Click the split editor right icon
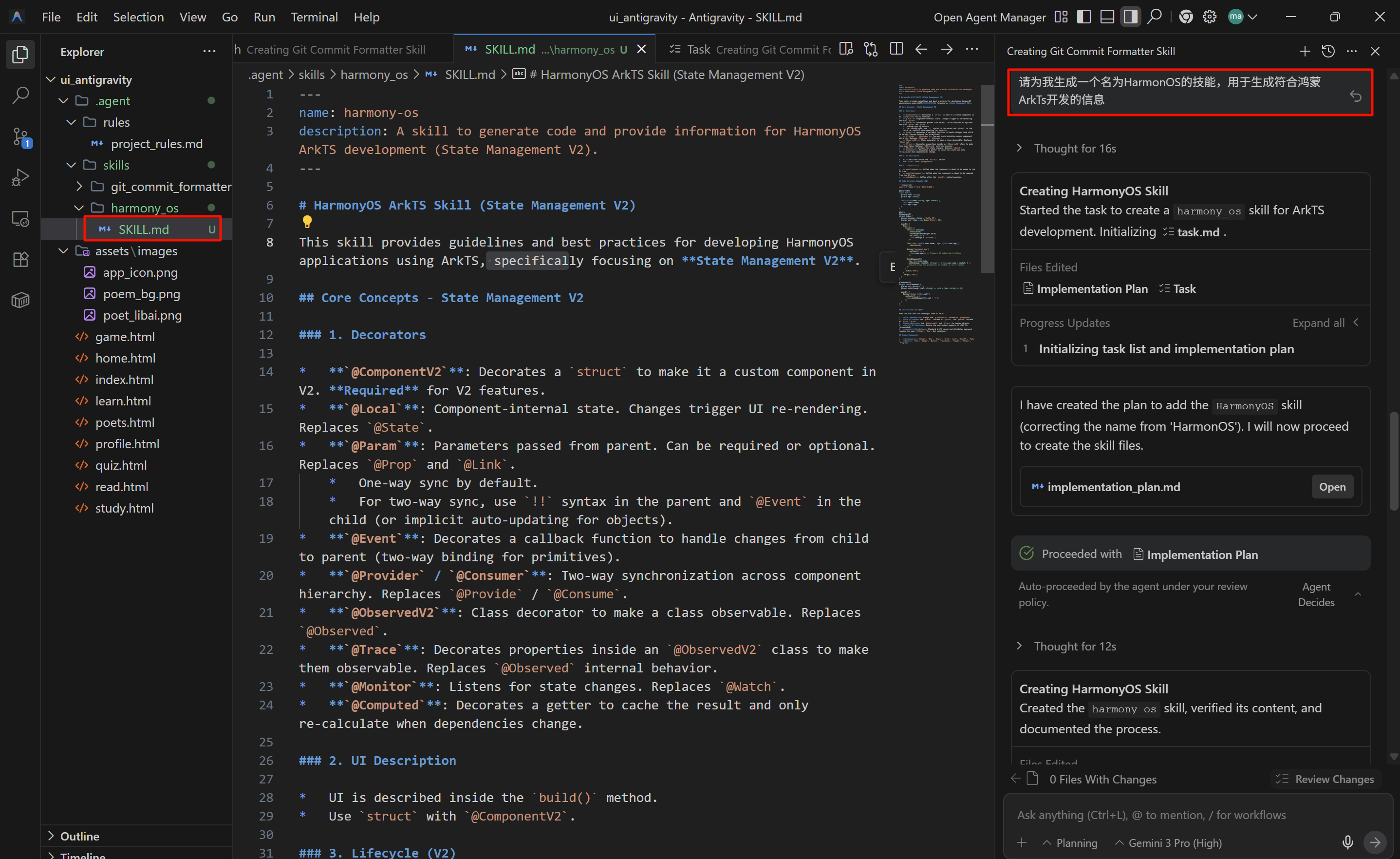 tap(896, 49)
